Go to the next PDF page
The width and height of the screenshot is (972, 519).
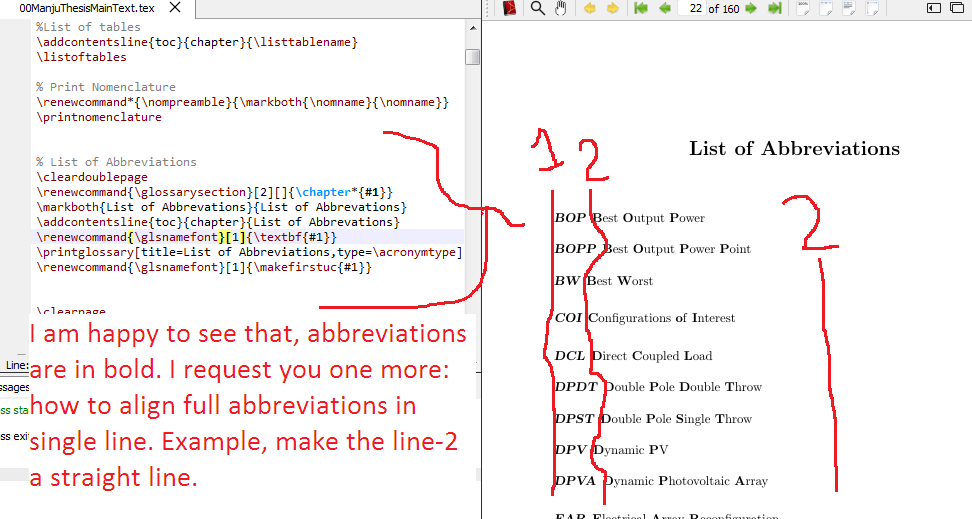pyautogui.click(x=751, y=8)
